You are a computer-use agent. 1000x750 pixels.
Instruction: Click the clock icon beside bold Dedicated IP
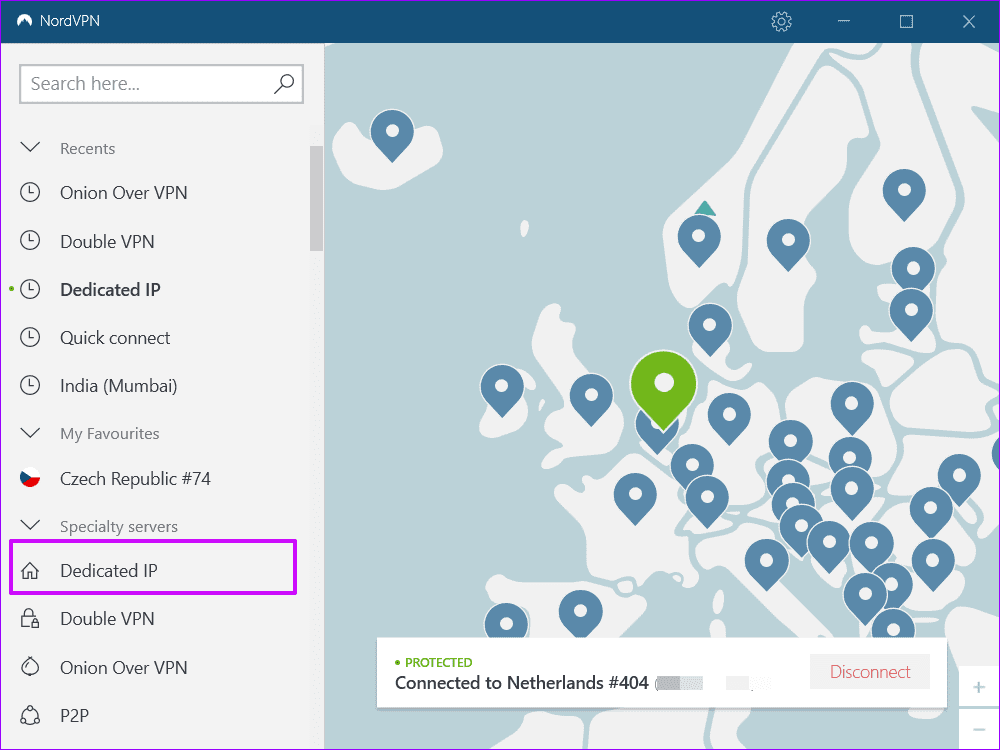tap(30, 289)
